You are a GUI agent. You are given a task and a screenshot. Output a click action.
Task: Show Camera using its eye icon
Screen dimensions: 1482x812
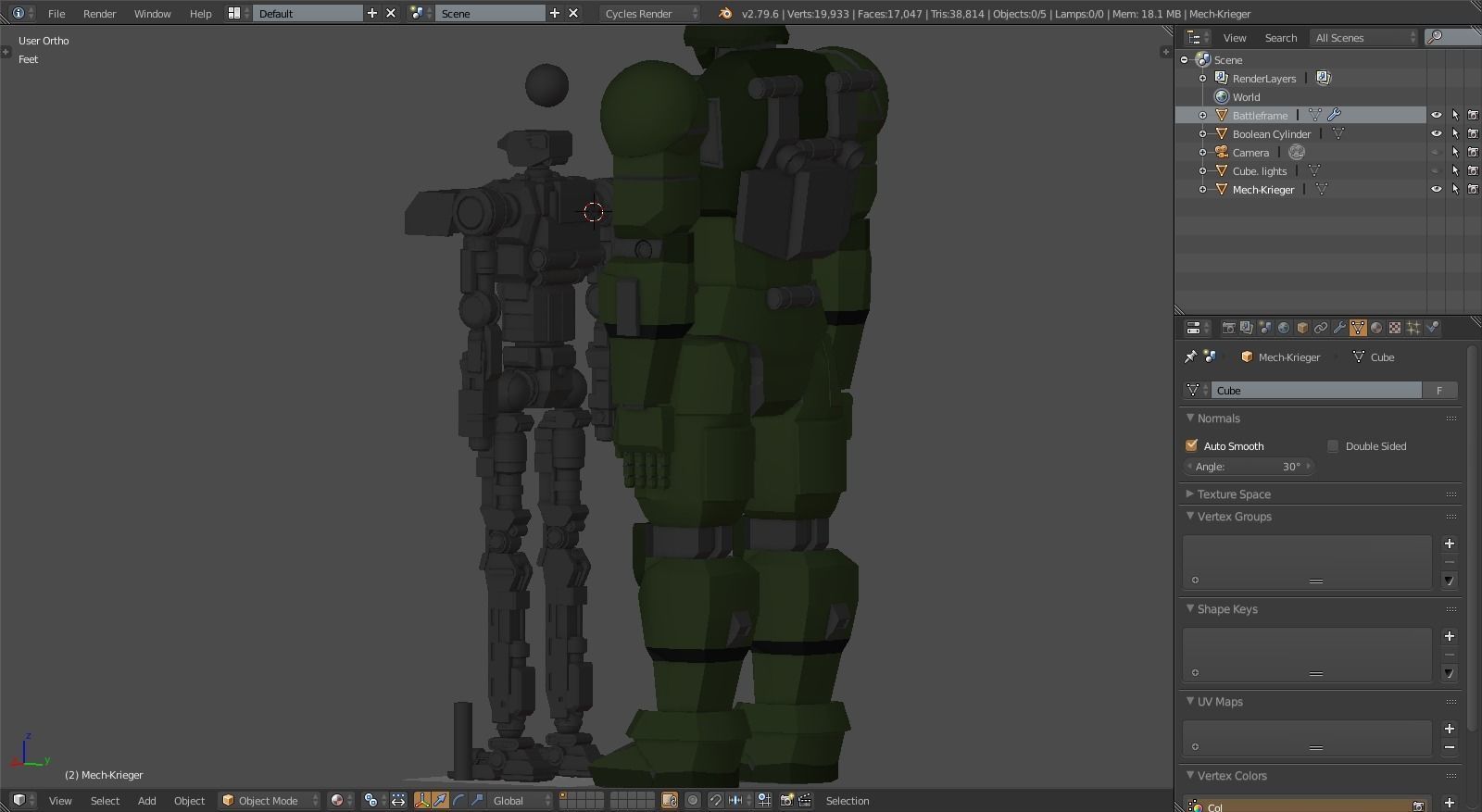[1437, 152]
